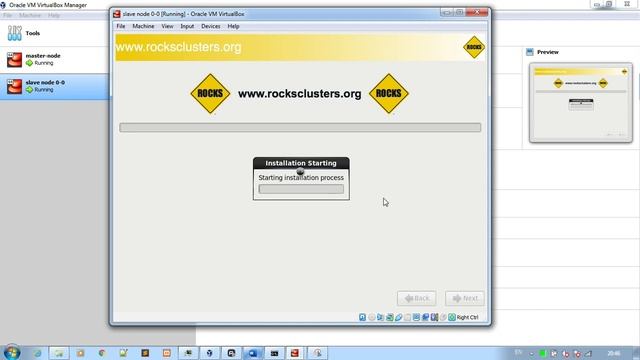The width and height of the screenshot is (640, 360).
Task: Click the keyboard capture icon beside Right Ctrl
Action: 452,317
